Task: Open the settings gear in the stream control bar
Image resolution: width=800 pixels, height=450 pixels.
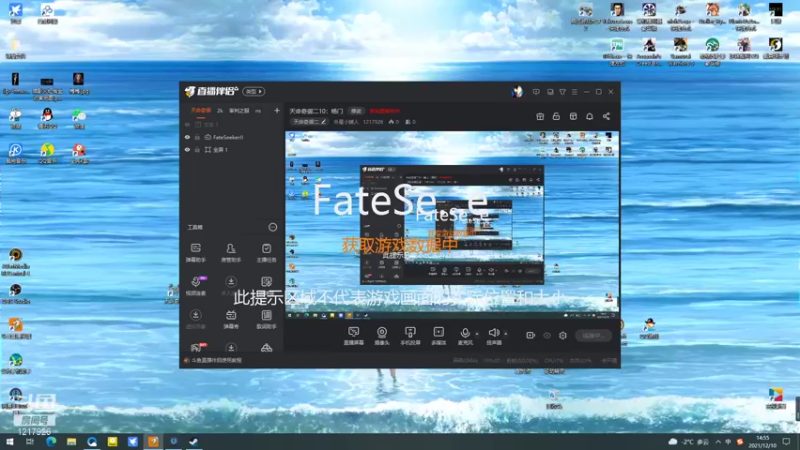Action: coord(563,335)
